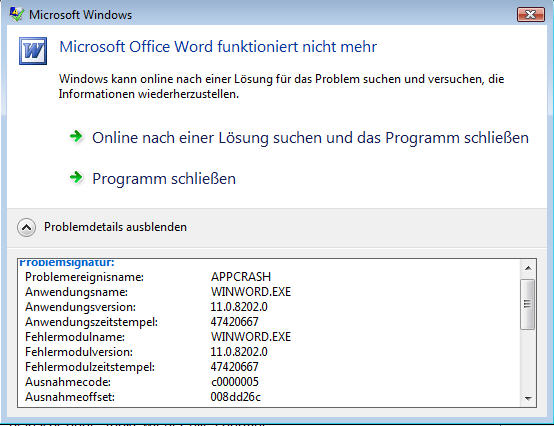Choose Programm schließen option
554x426 pixels.
(164, 179)
